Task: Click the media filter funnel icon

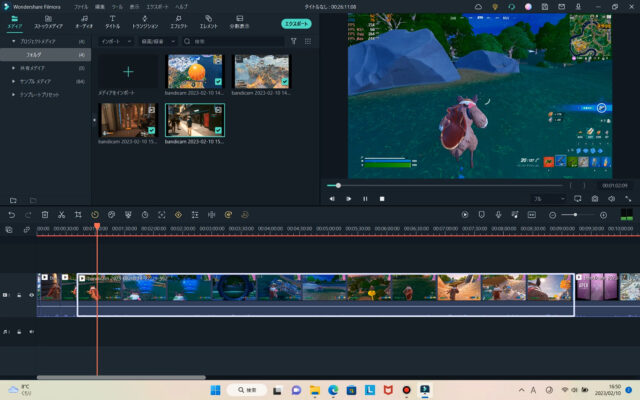Action: coord(293,41)
